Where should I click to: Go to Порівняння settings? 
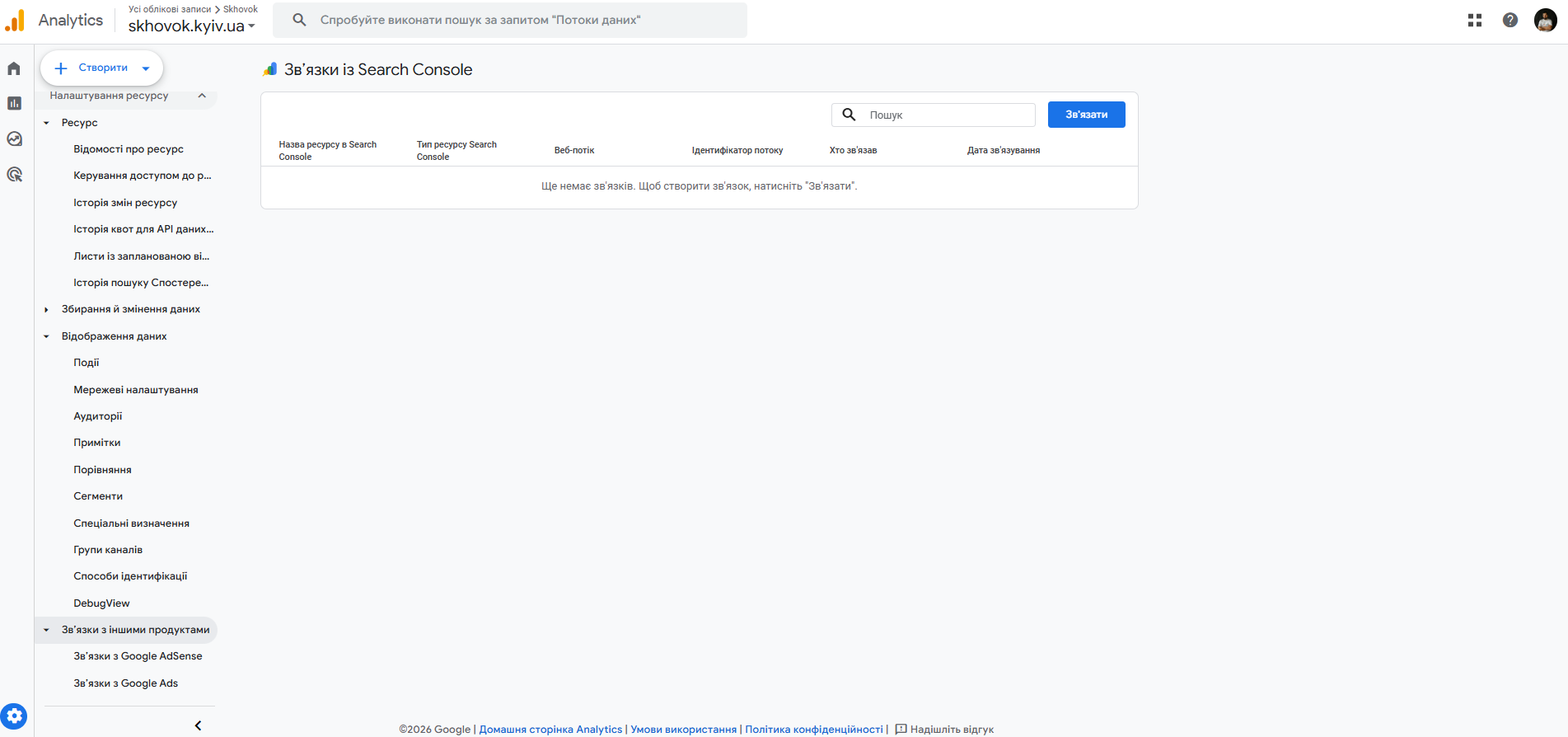pyautogui.click(x=102, y=470)
